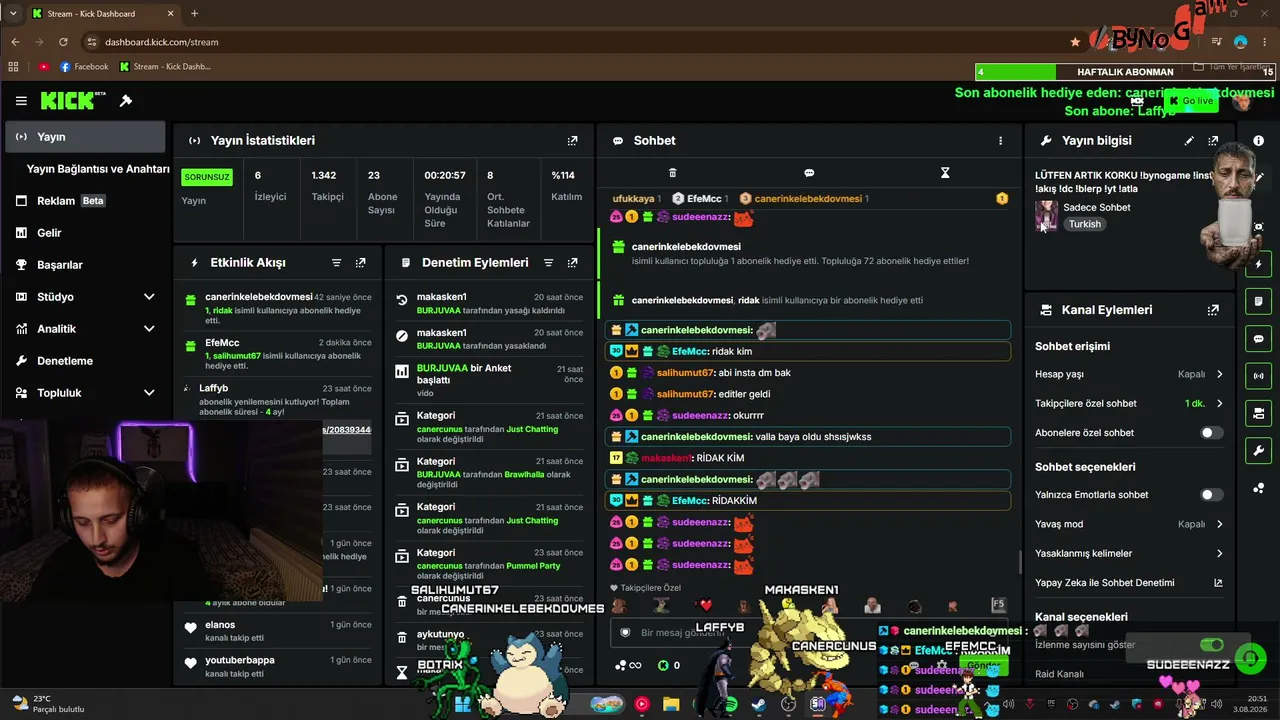Toggle Yalnızca Emotlarla sohbet switch

coord(1211,495)
